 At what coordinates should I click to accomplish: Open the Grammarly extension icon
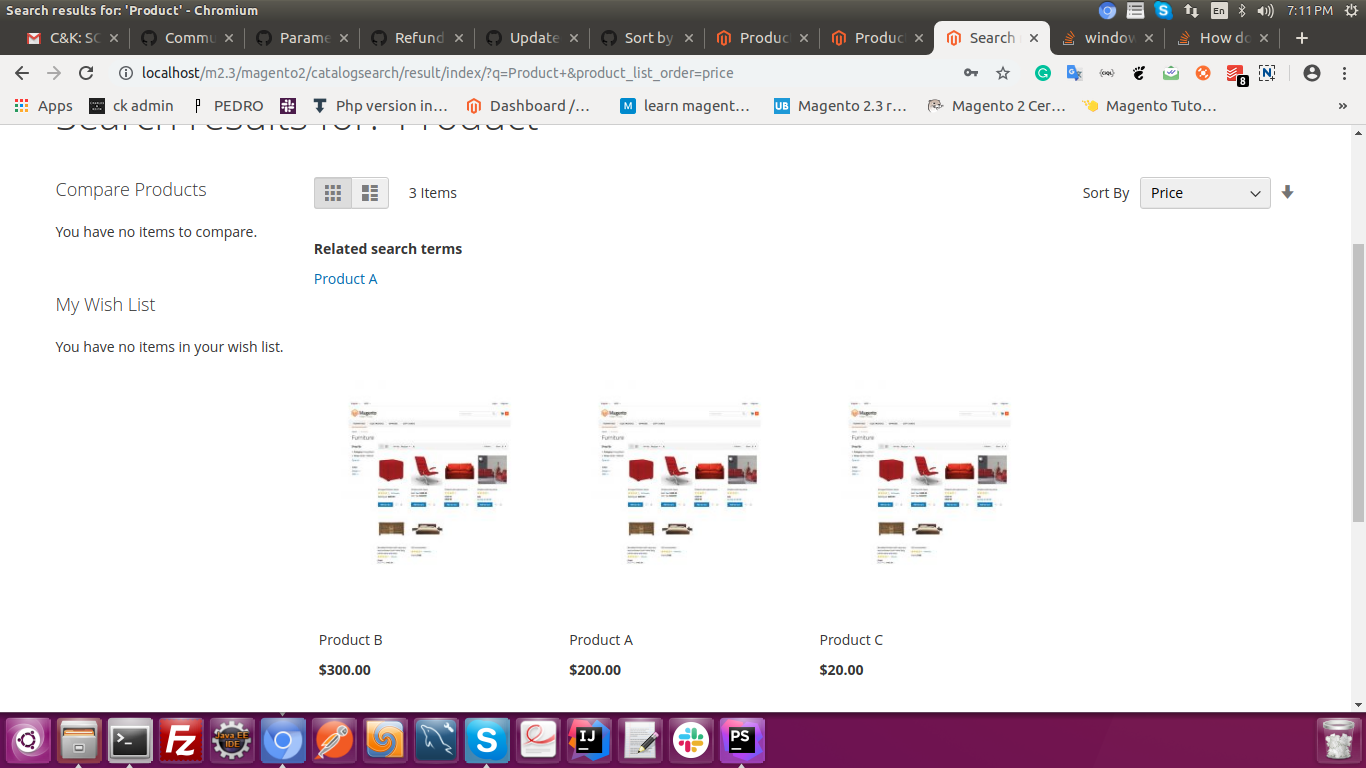[1043, 73]
